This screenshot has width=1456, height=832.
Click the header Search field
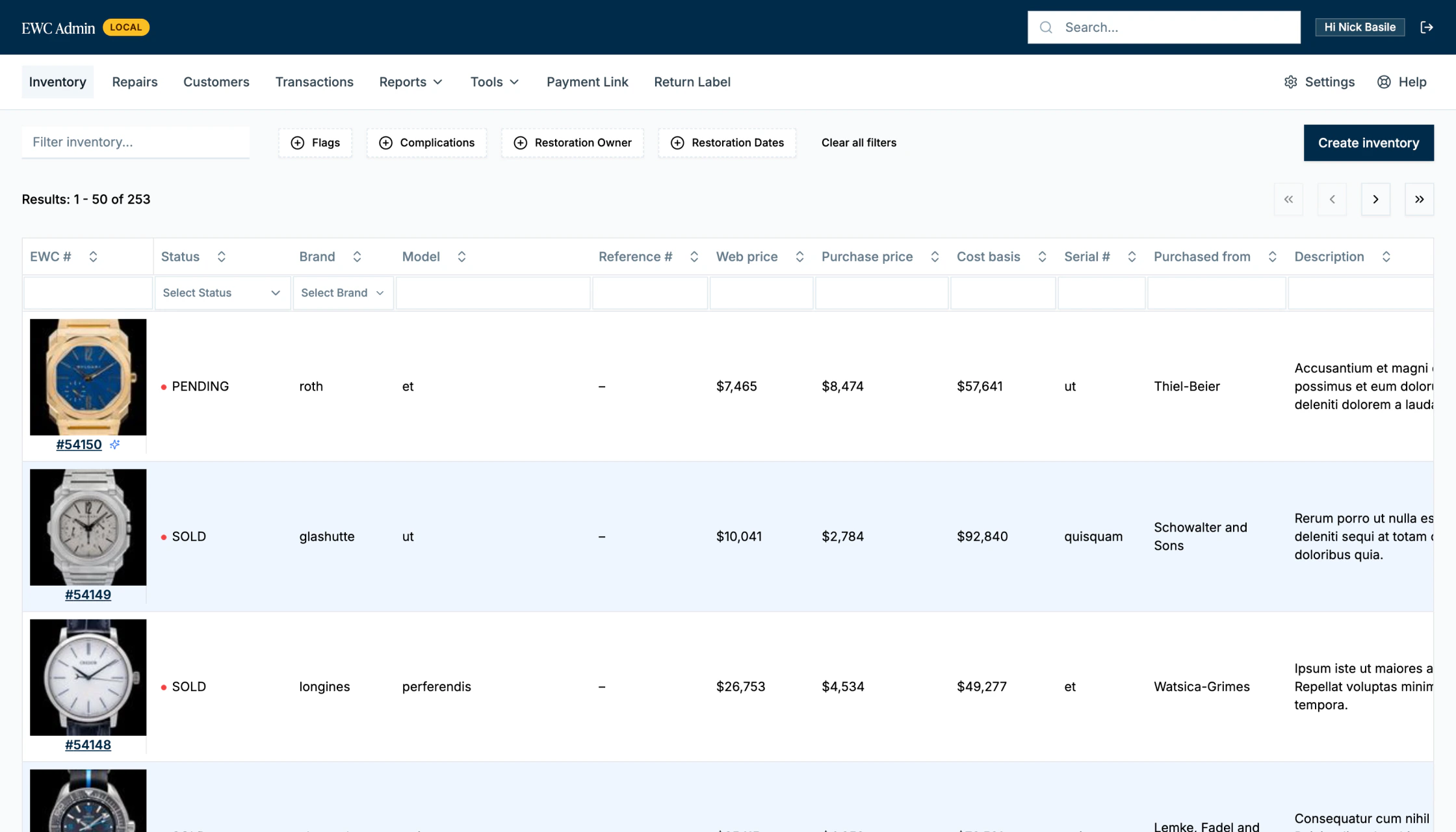1163,27
